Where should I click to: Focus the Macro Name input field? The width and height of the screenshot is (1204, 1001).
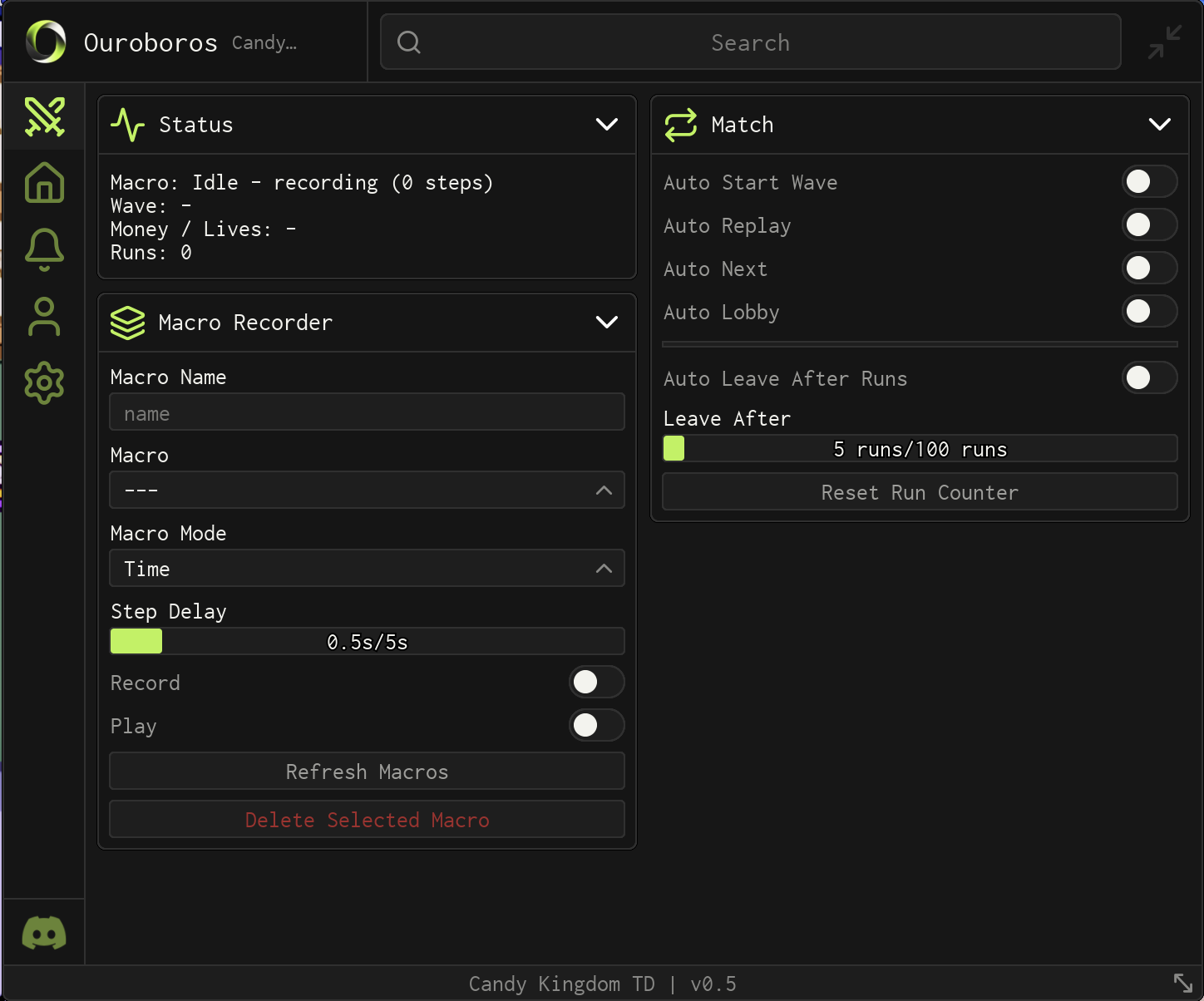tap(367, 412)
